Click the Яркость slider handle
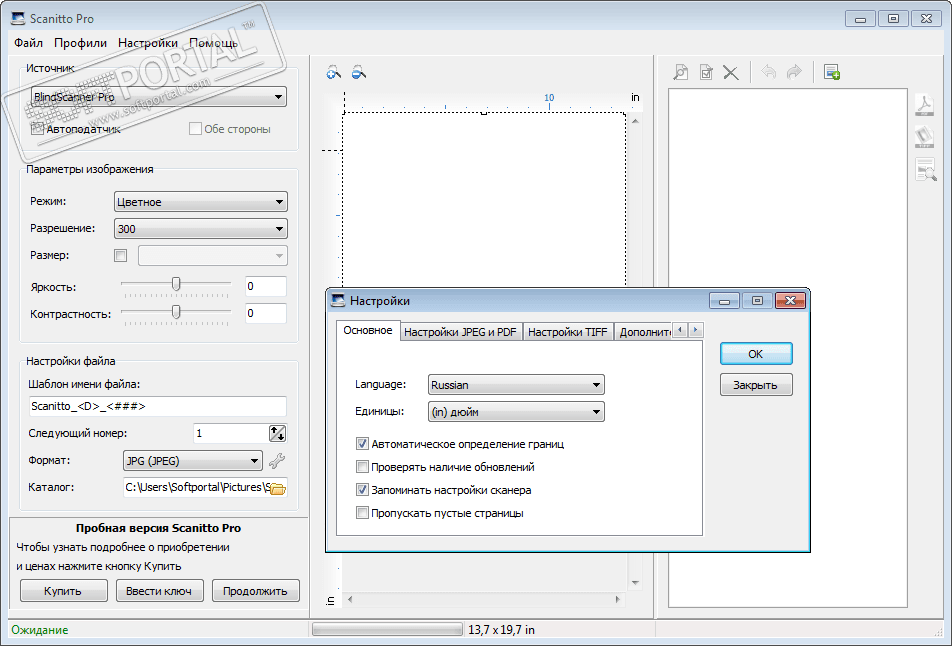952x646 pixels. (176, 285)
